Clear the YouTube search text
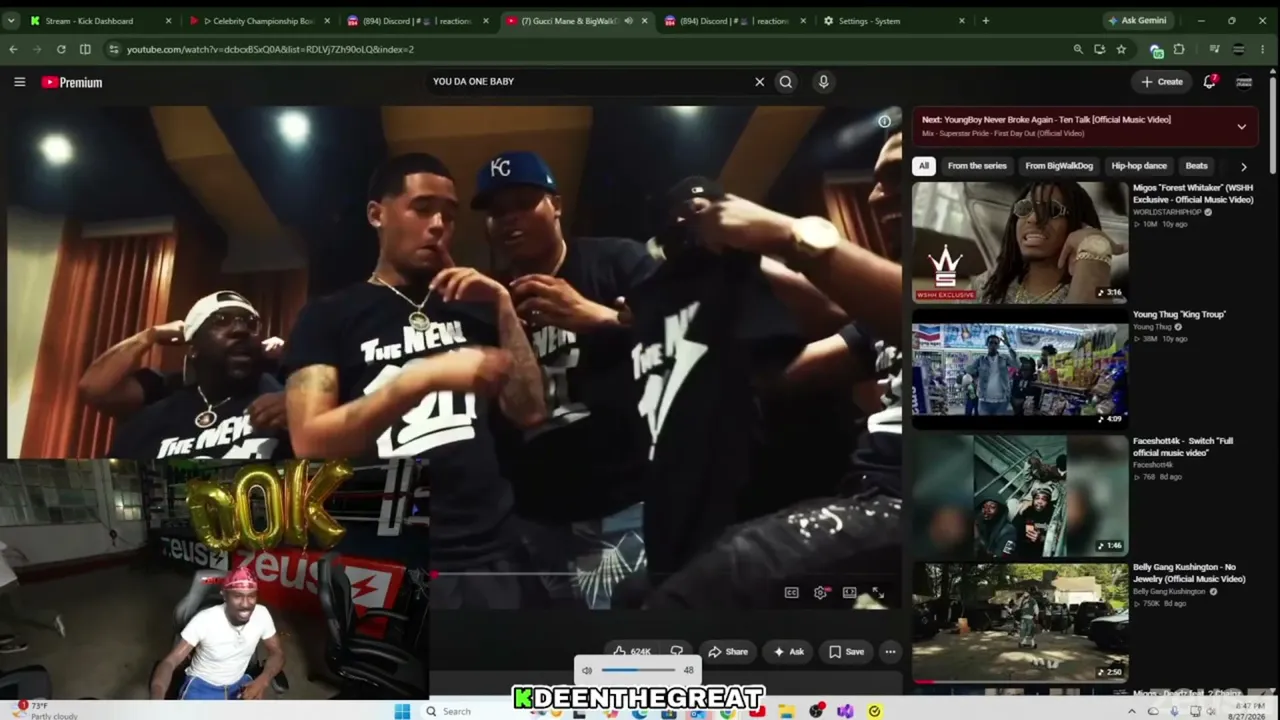This screenshot has height=720, width=1280. [x=759, y=82]
